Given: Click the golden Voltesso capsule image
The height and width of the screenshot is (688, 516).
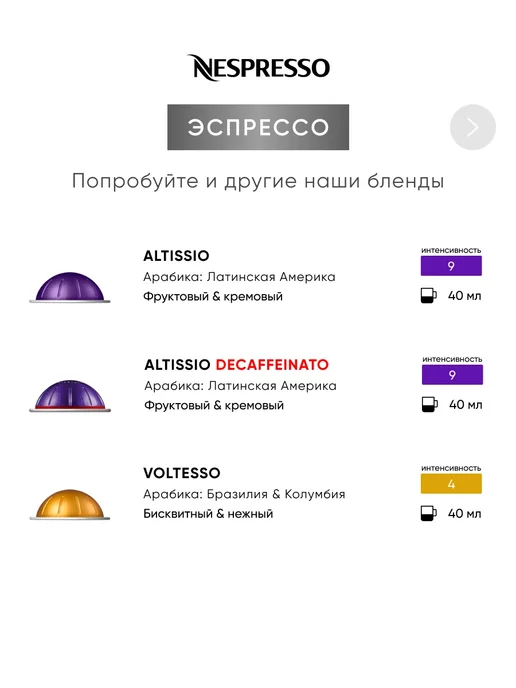Looking at the screenshot, I should pyautogui.click(x=70, y=504).
